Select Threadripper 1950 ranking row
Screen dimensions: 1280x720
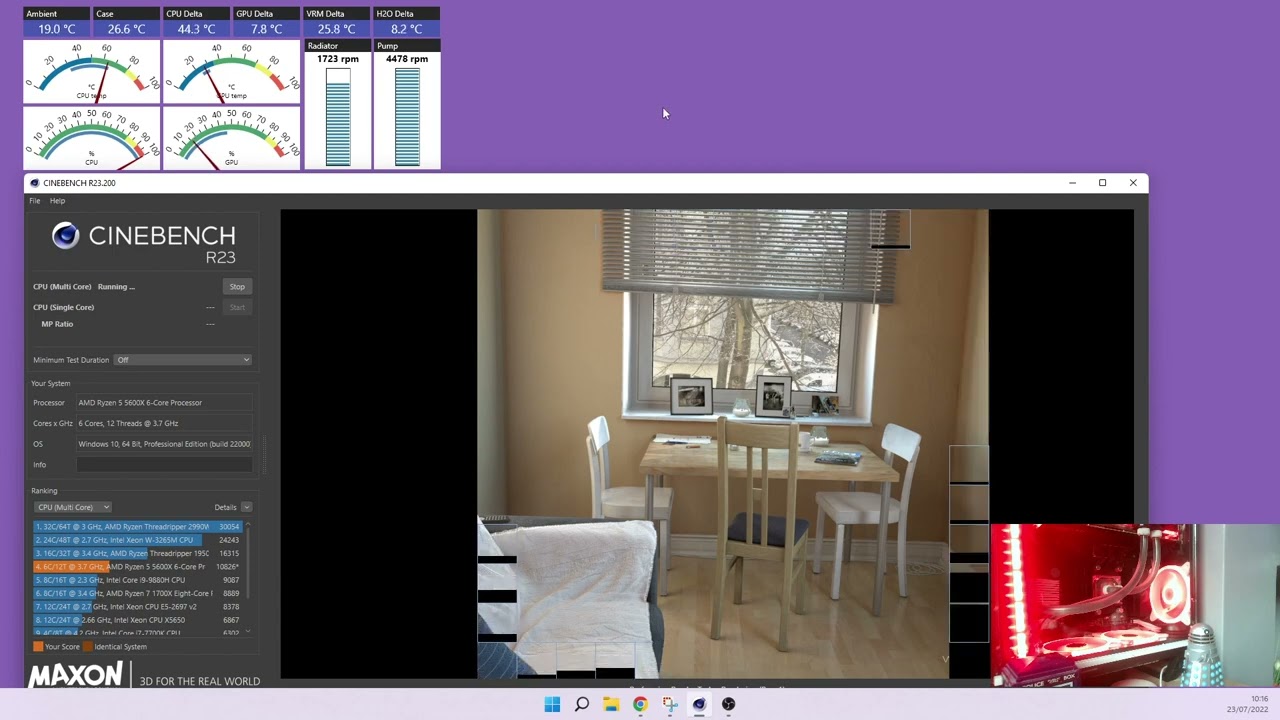pos(137,553)
